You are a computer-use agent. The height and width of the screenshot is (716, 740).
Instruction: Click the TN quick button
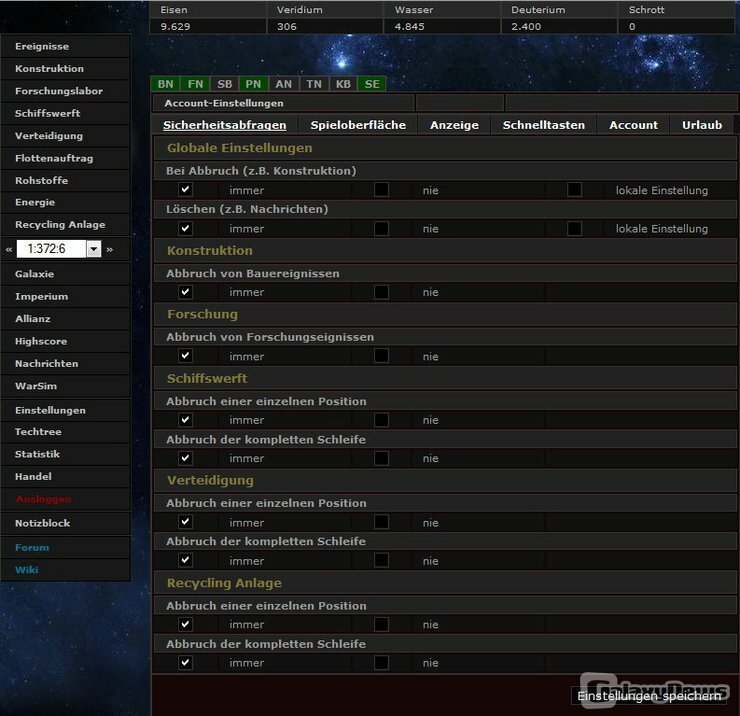(x=313, y=84)
